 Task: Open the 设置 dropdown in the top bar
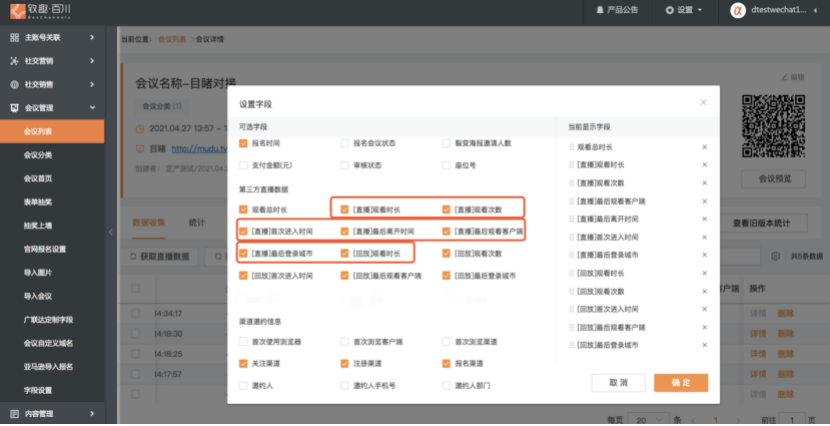(684, 10)
